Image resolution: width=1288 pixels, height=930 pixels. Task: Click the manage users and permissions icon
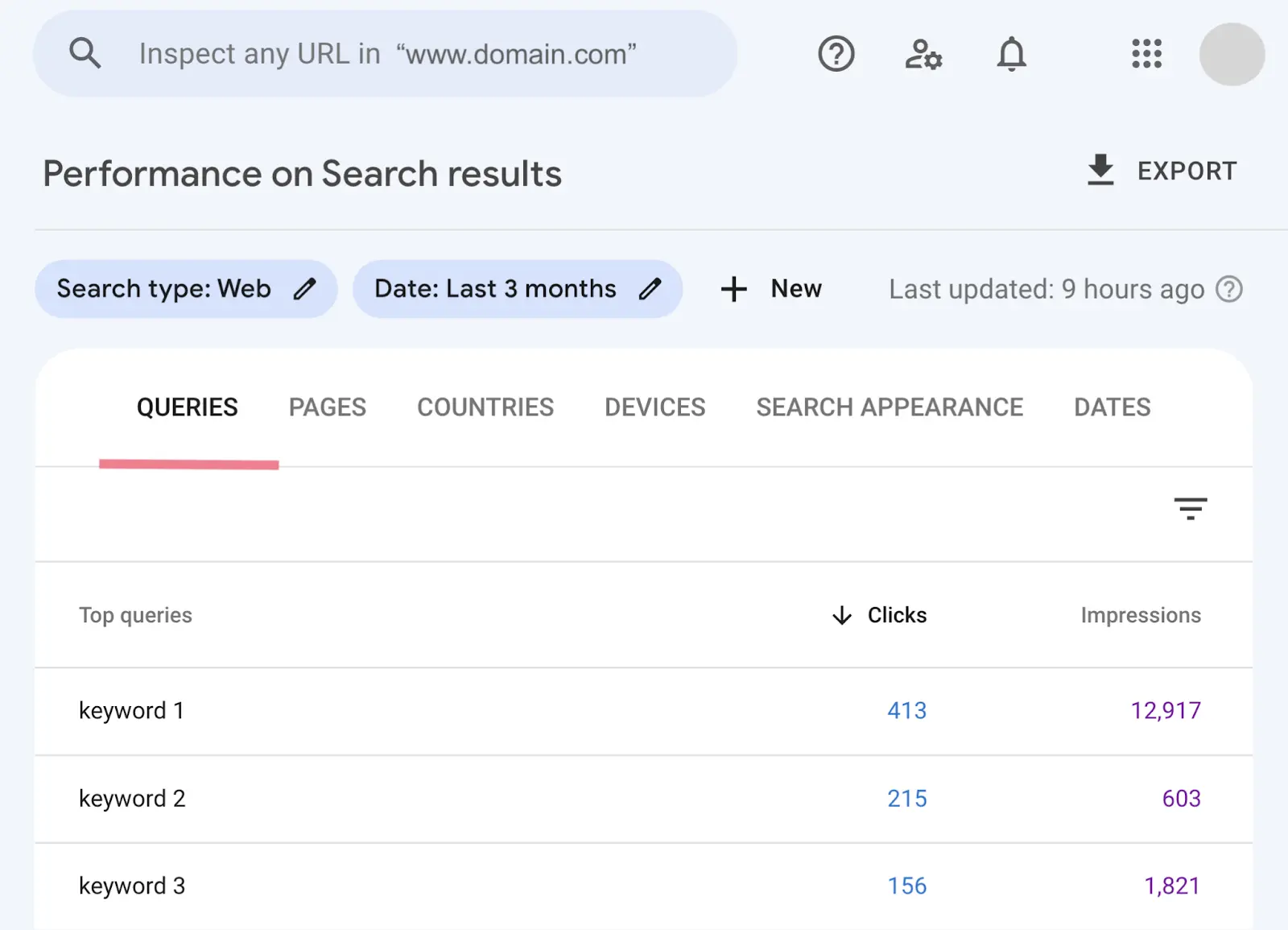click(923, 54)
